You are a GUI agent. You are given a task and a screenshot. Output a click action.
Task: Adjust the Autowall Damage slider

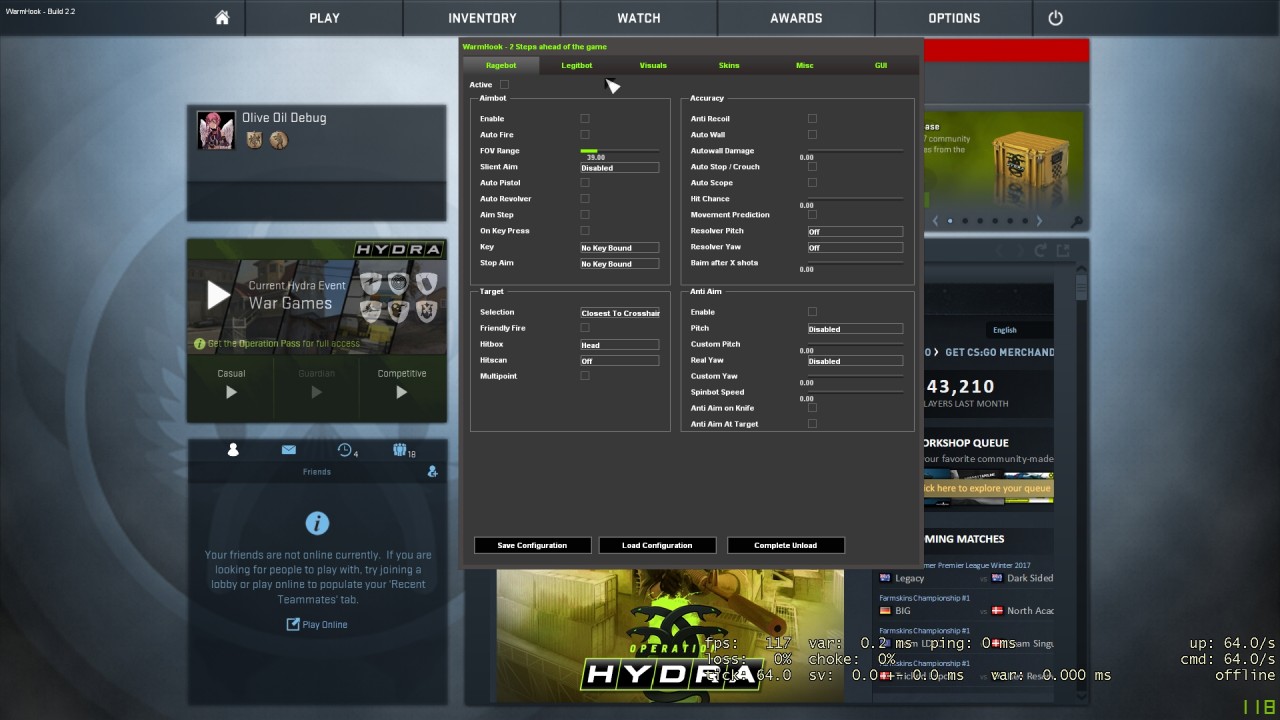click(x=855, y=151)
